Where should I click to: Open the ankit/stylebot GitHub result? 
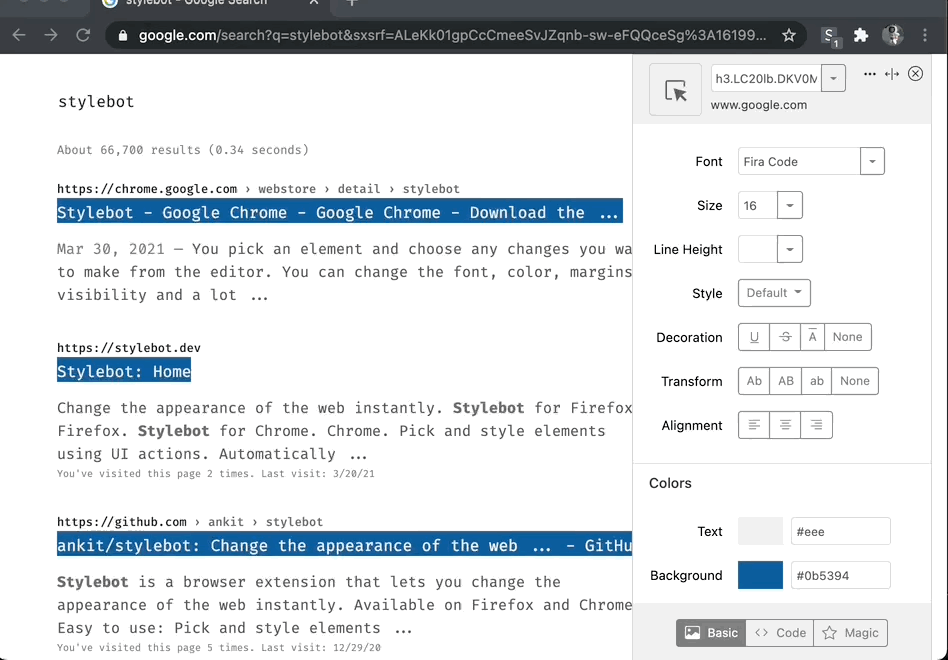(345, 545)
